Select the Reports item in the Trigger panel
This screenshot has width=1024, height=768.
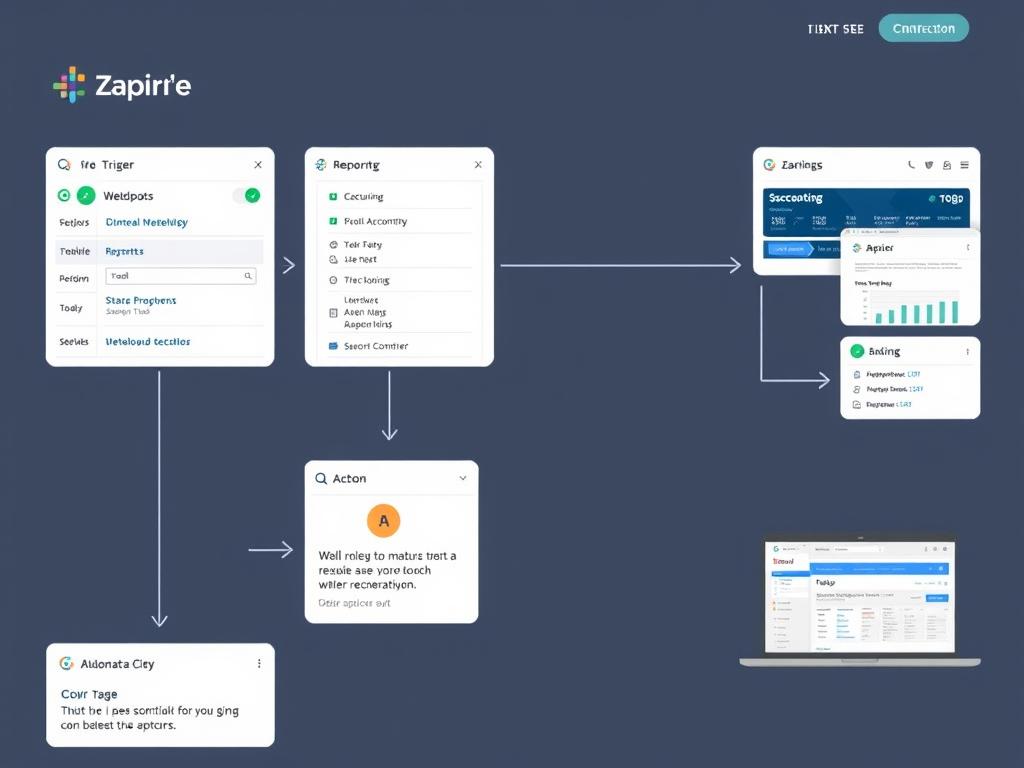124,251
